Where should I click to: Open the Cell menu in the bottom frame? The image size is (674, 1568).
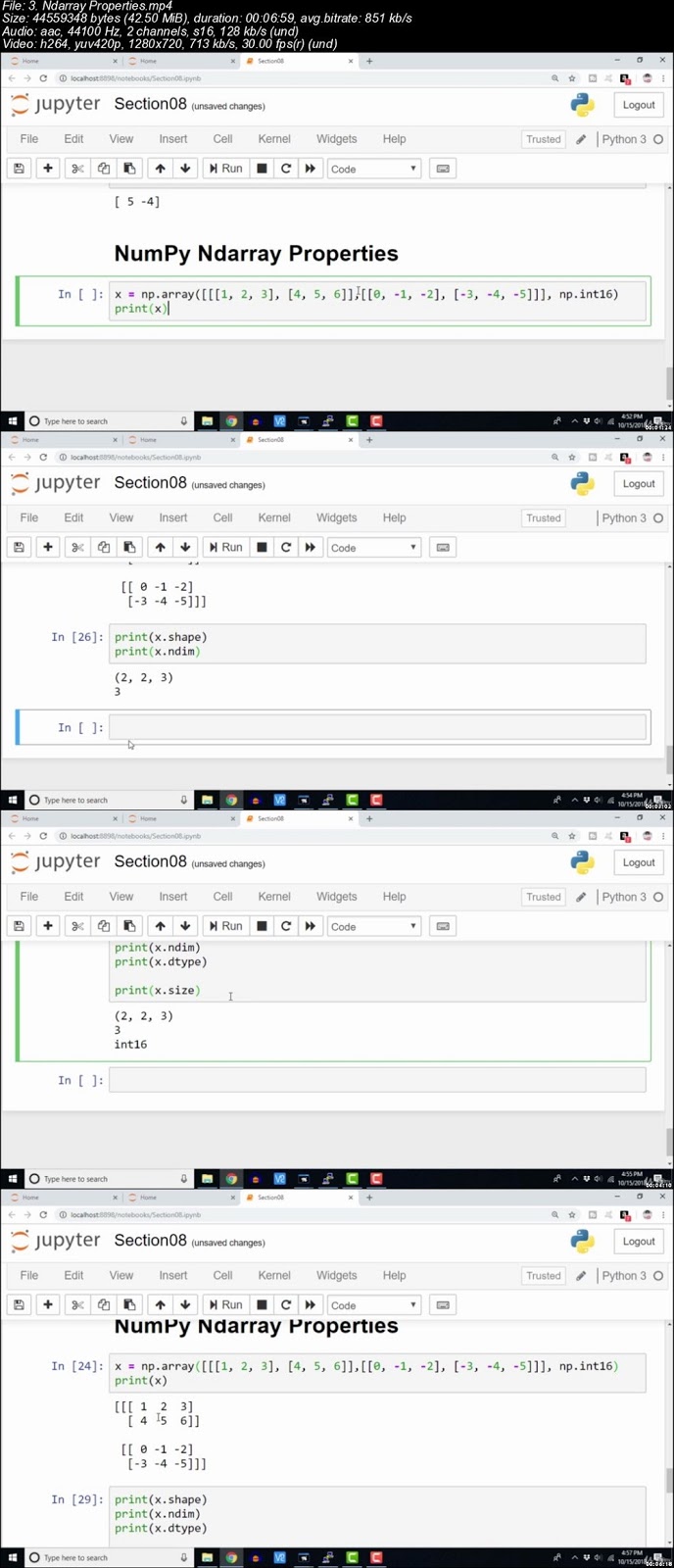tap(222, 1275)
